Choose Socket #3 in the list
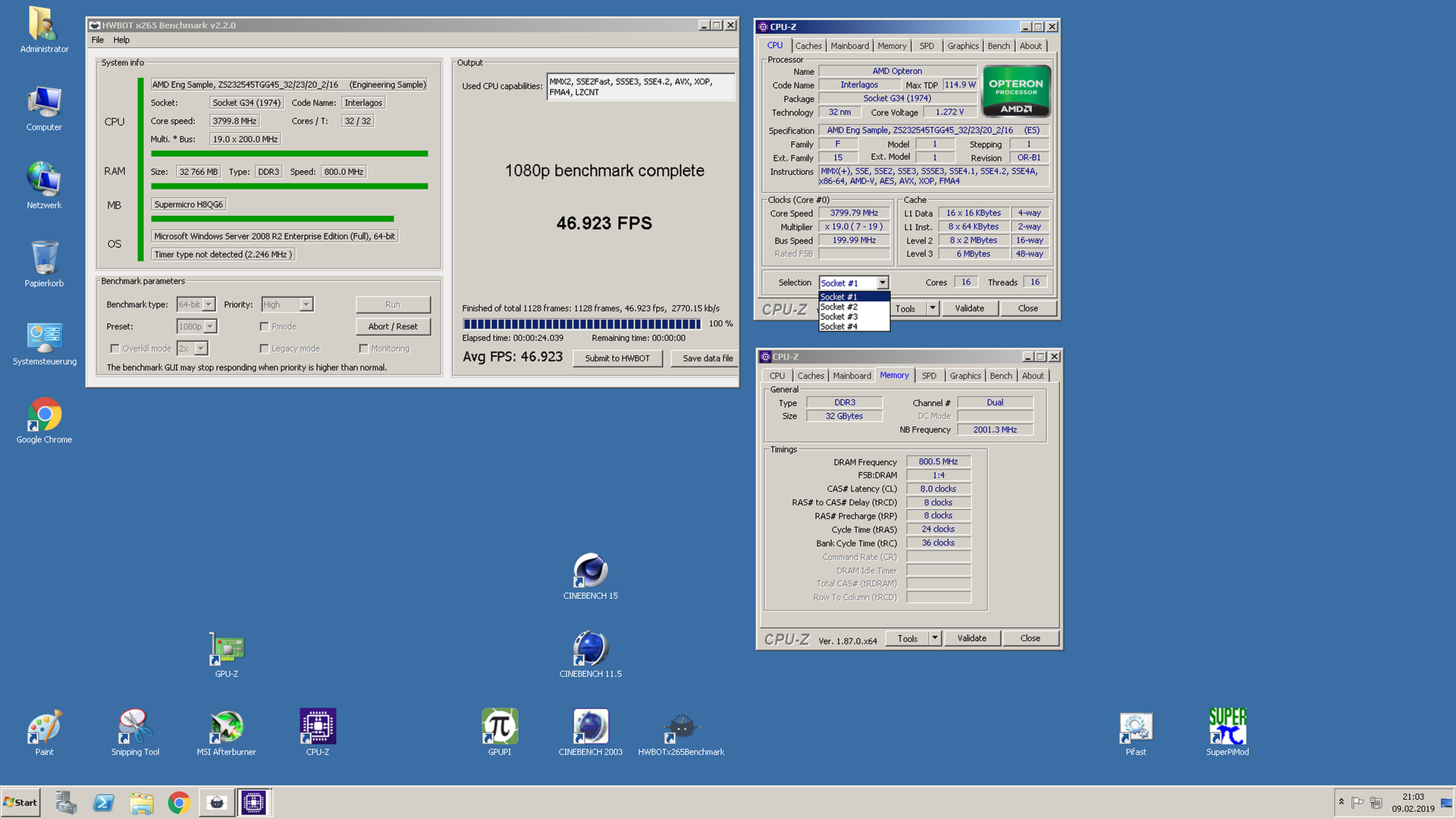 854,317
